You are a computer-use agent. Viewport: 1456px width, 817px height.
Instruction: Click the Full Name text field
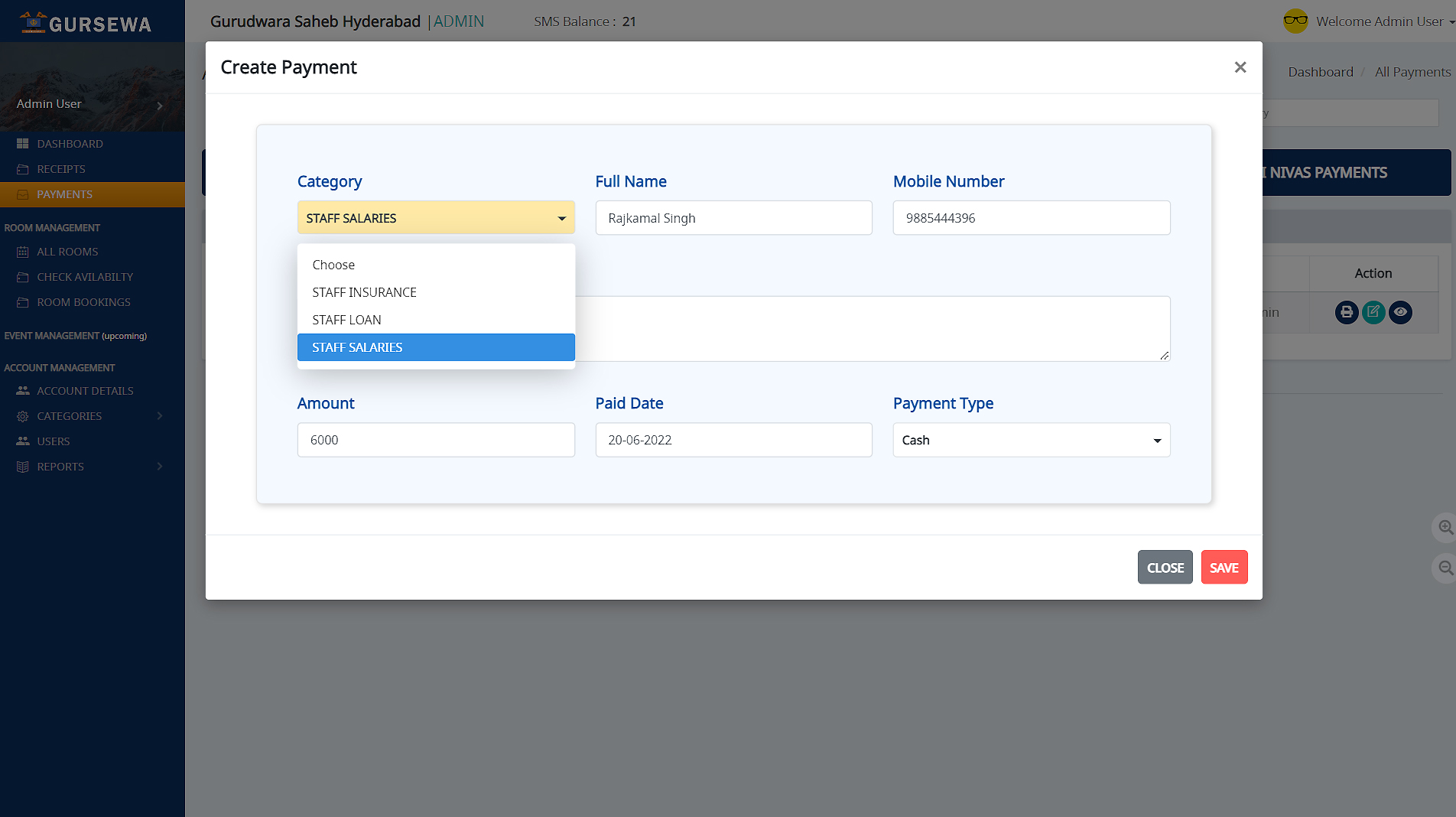pyautogui.click(x=733, y=218)
